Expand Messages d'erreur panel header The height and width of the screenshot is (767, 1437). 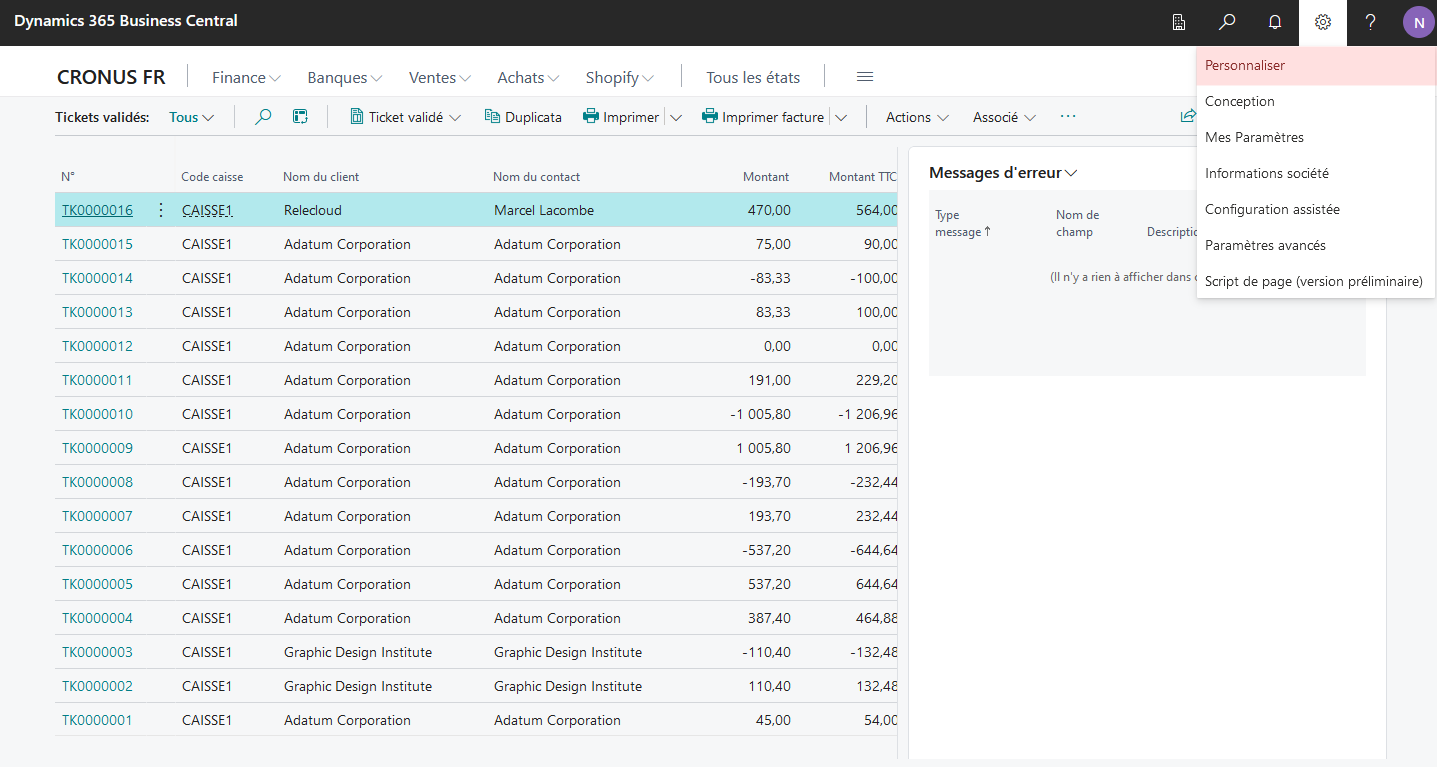click(1003, 172)
